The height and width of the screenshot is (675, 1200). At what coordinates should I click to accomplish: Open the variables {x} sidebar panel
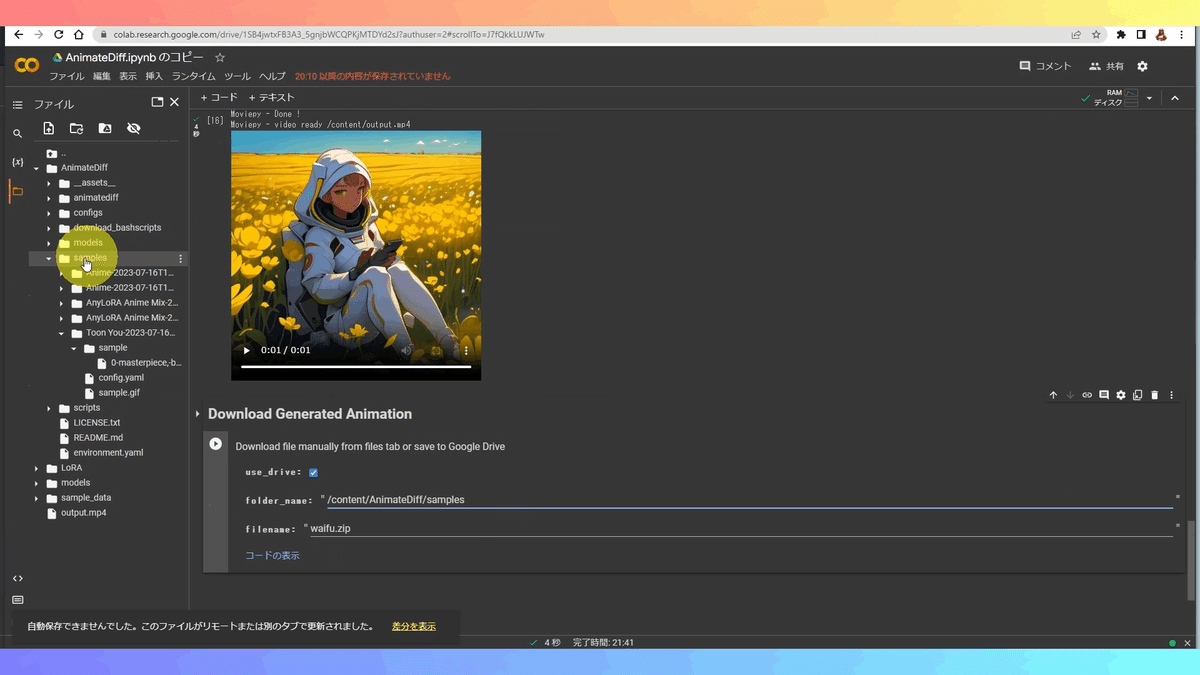pyautogui.click(x=17, y=161)
